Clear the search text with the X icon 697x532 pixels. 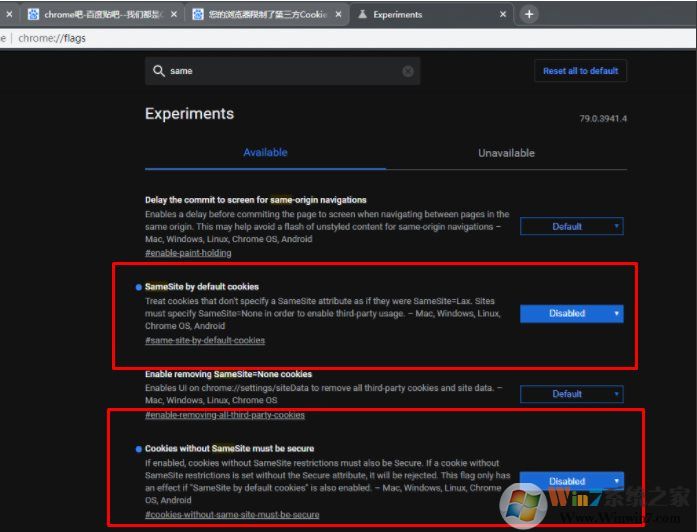coord(408,71)
